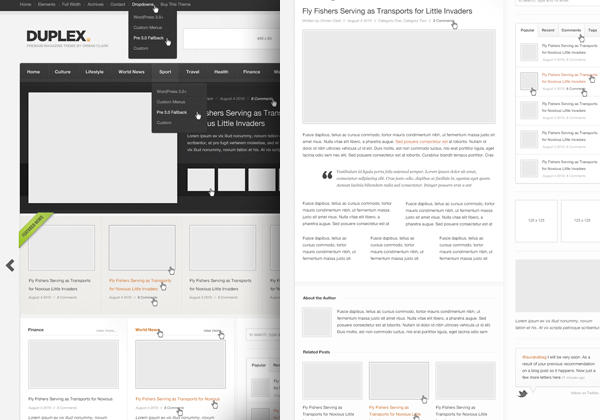Click the search field on the homepage
This screenshot has width=600, height=420.
pos(263,335)
